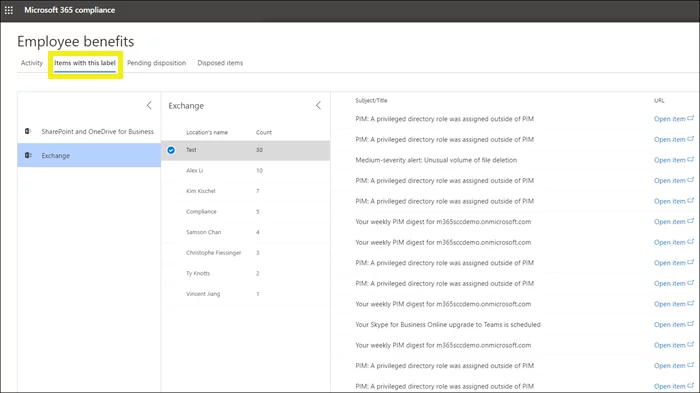Collapse the locations panel with its chevron

pyautogui.click(x=149, y=105)
